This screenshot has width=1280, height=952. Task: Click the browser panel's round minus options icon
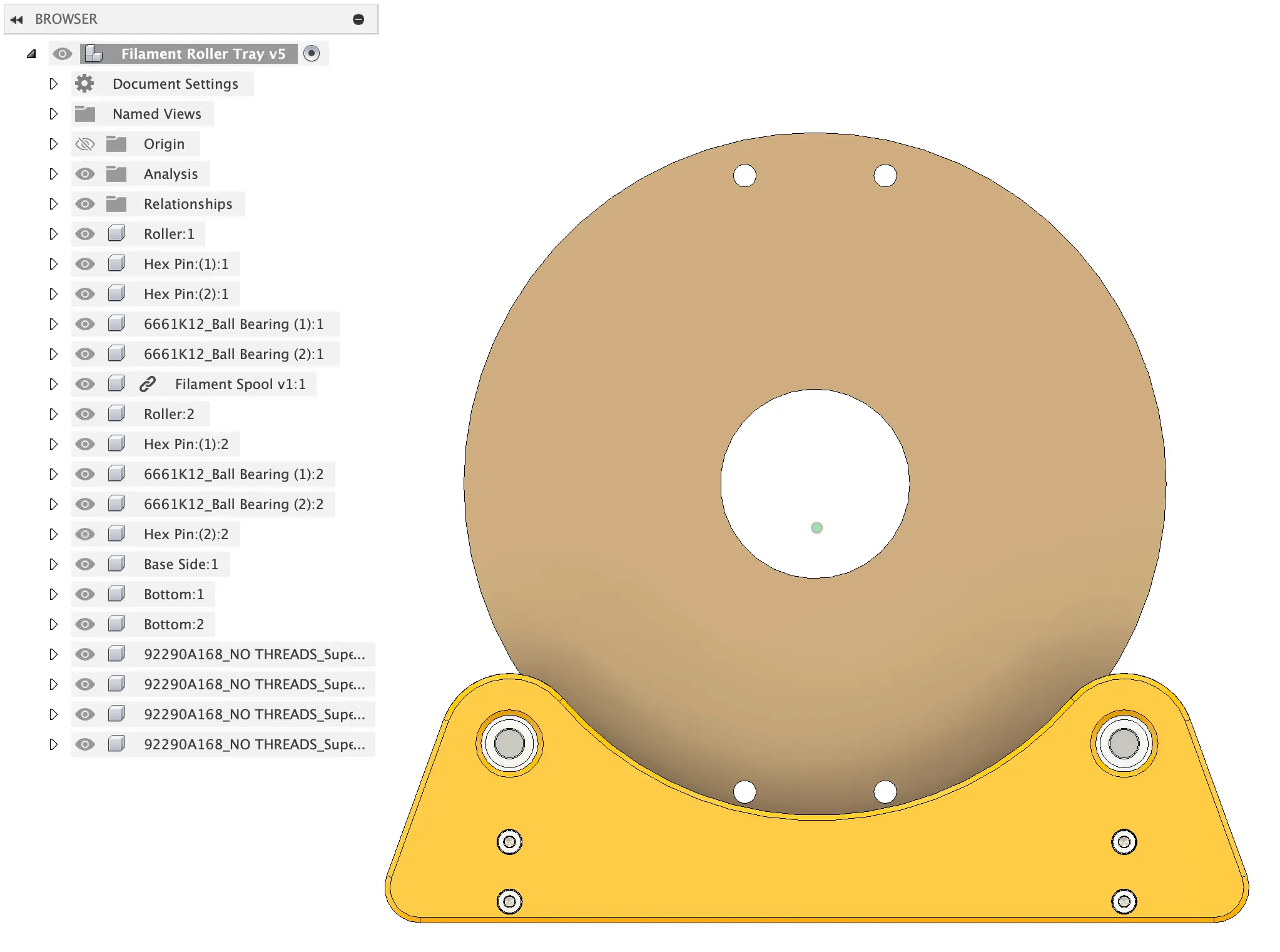click(358, 19)
